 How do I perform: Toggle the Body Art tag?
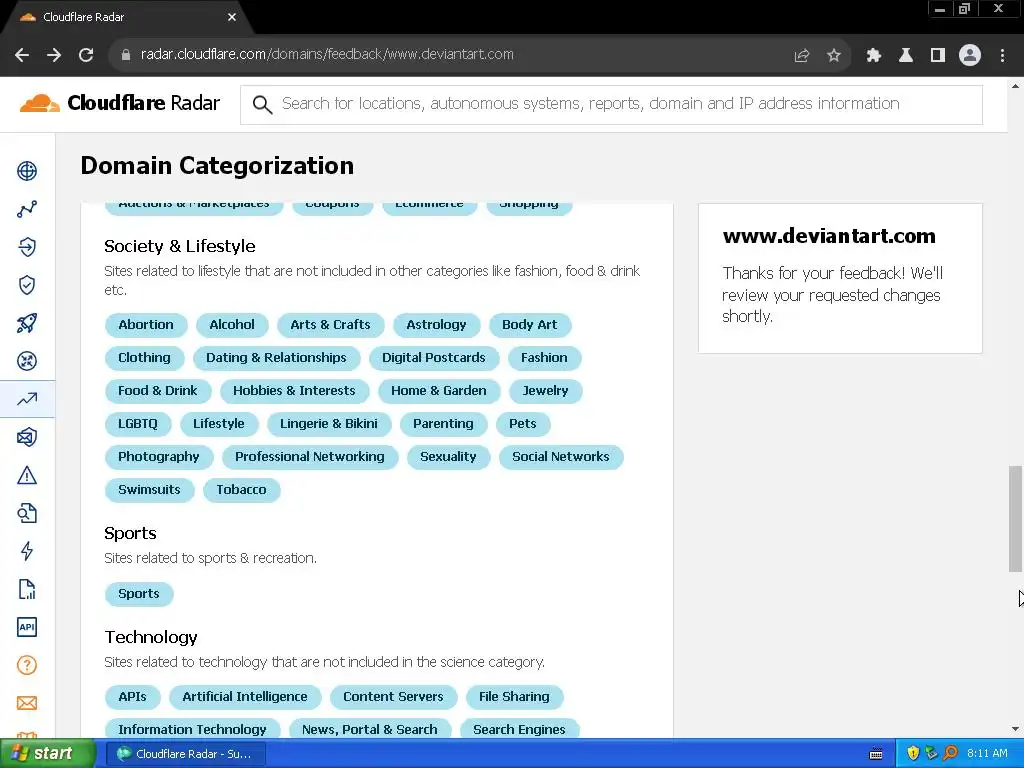[x=530, y=325]
